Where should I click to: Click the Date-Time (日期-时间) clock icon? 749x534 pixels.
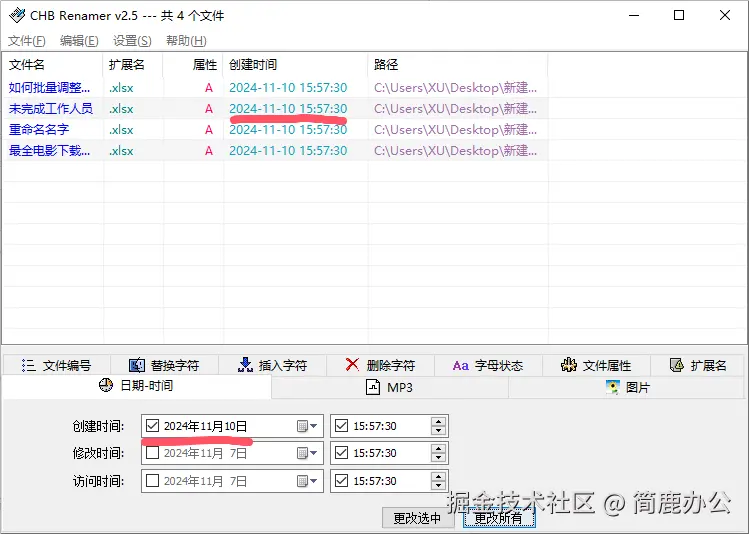point(106,385)
